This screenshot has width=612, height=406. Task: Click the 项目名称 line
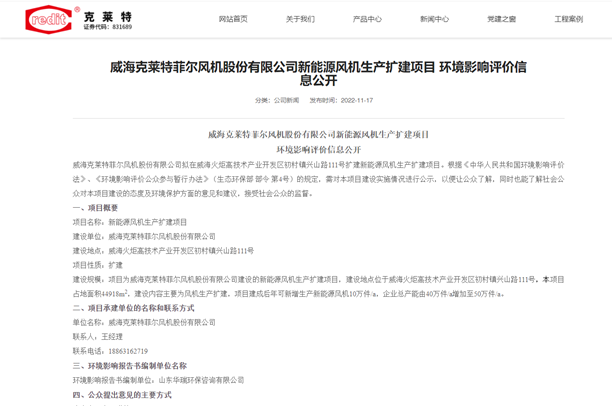tap(130, 222)
